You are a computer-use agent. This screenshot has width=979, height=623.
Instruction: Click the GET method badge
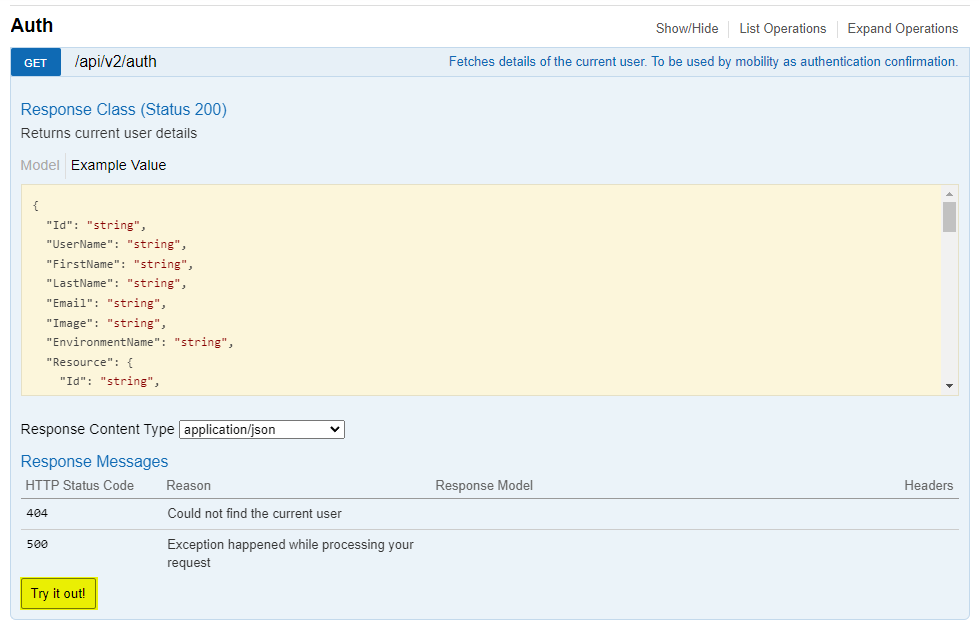coord(35,62)
